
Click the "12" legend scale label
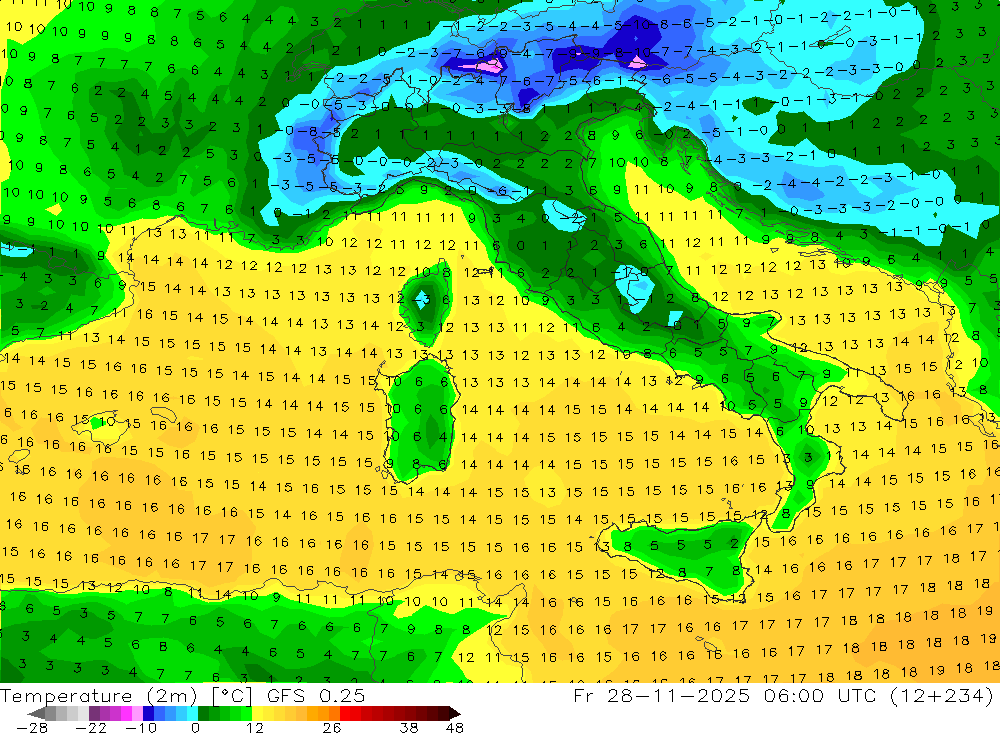255,727
